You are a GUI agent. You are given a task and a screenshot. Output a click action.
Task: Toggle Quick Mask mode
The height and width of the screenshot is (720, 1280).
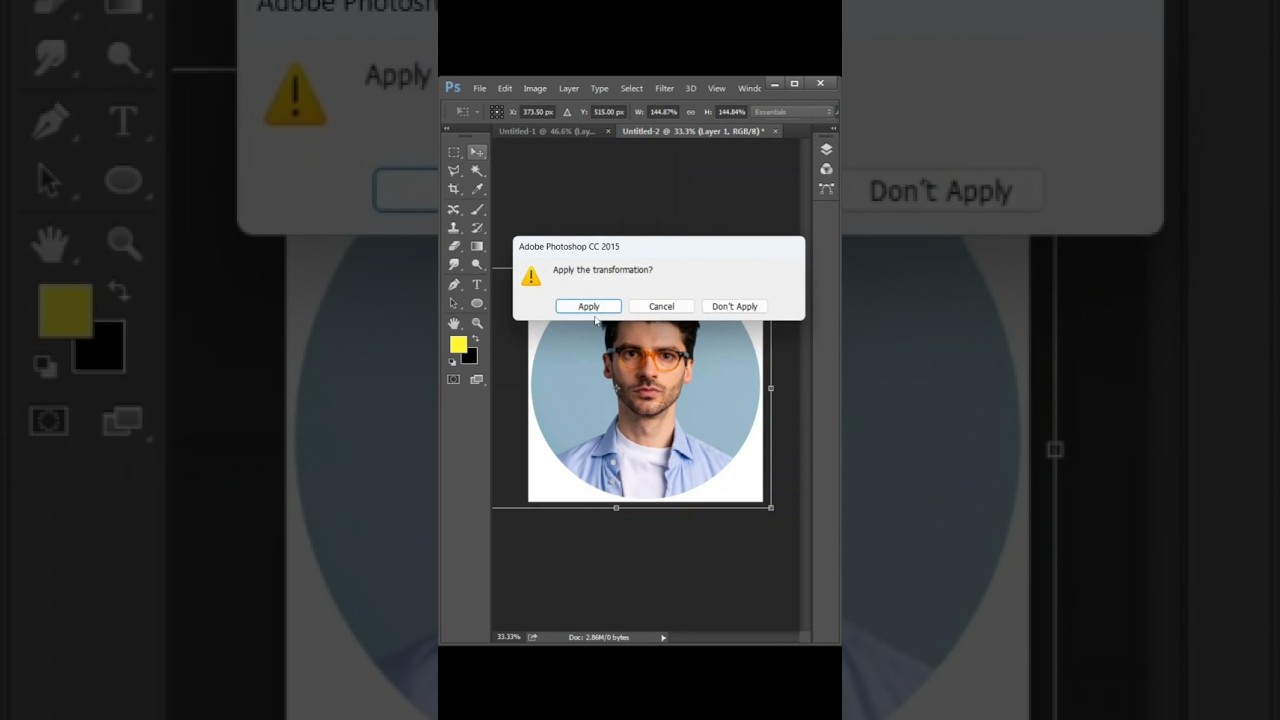coord(454,380)
